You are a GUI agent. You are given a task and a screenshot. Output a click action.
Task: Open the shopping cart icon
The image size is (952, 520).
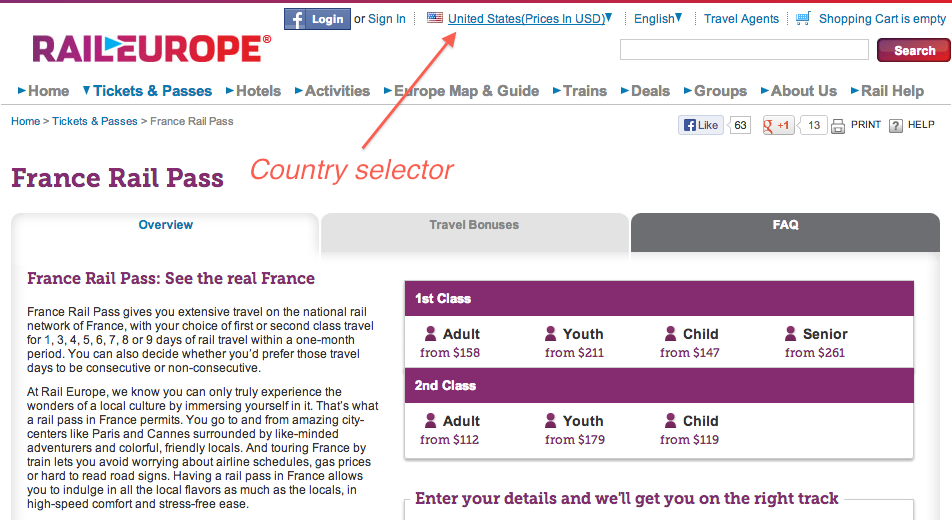point(803,18)
